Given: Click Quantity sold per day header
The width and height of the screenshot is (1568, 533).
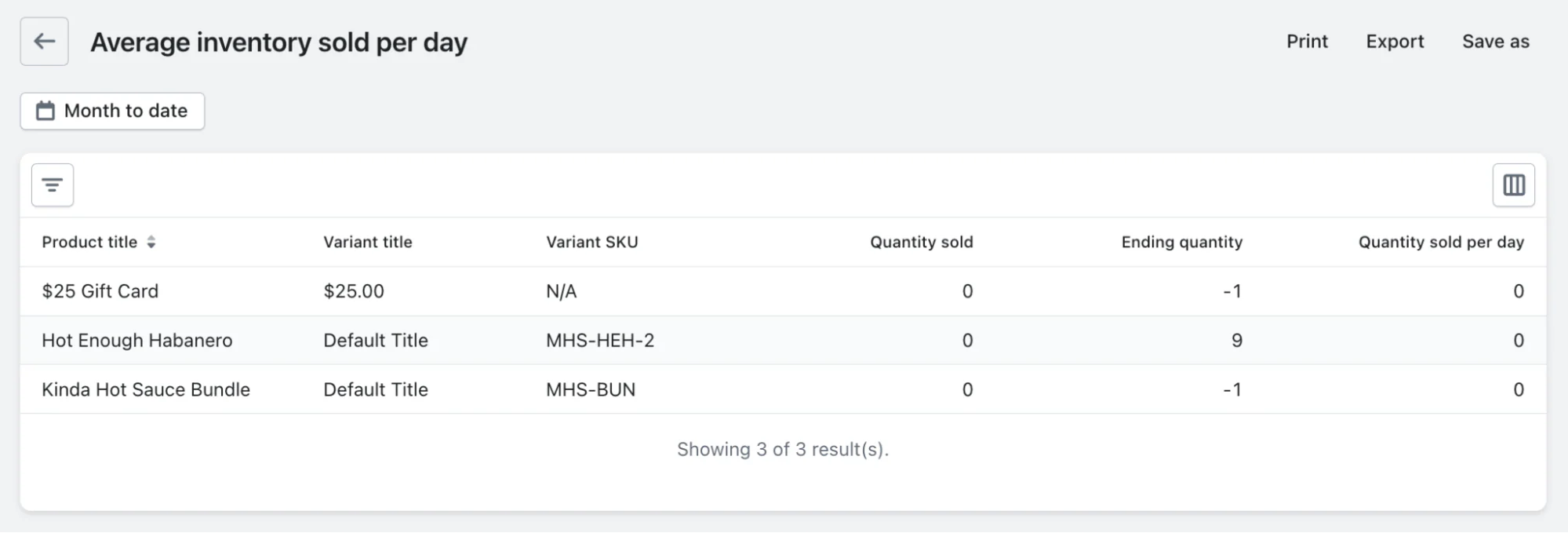Looking at the screenshot, I should [1440, 243].
